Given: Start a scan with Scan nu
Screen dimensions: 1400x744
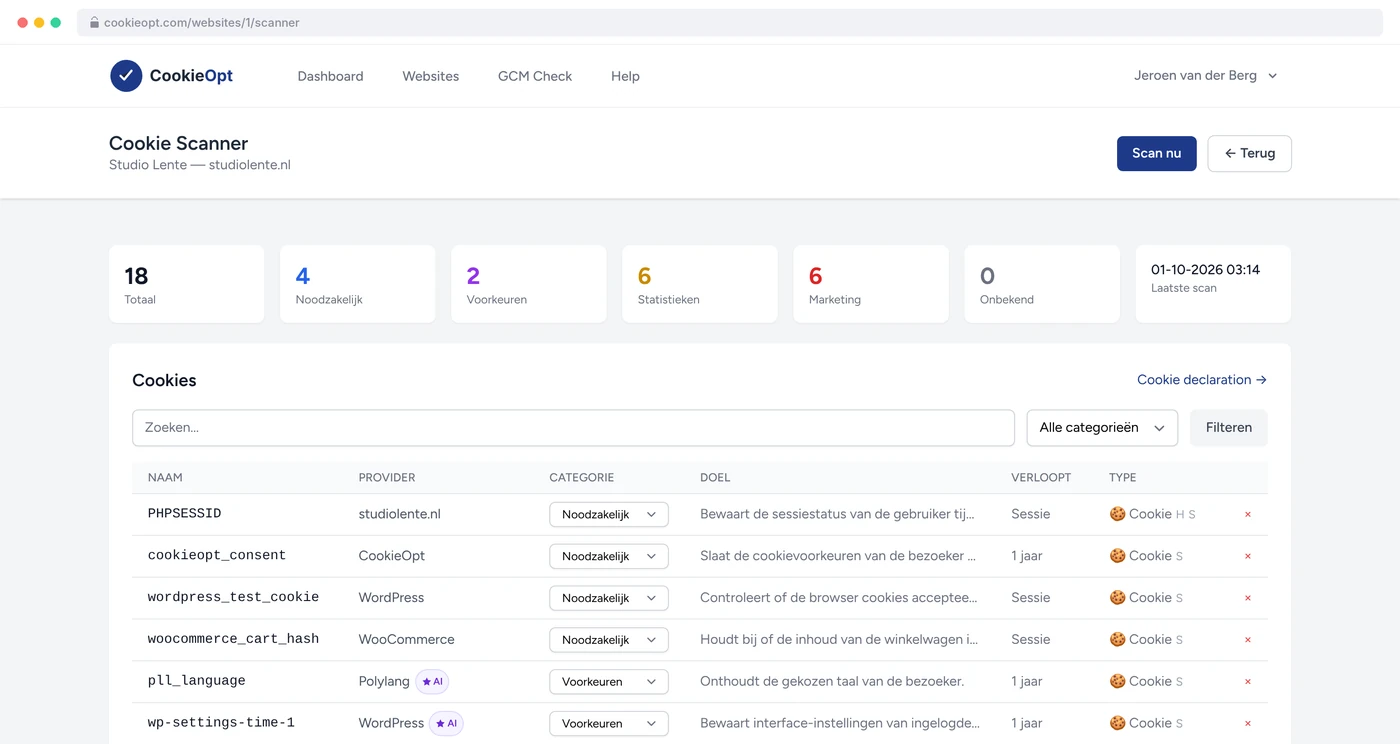Looking at the screenshot, I should tap(1156, 153).
